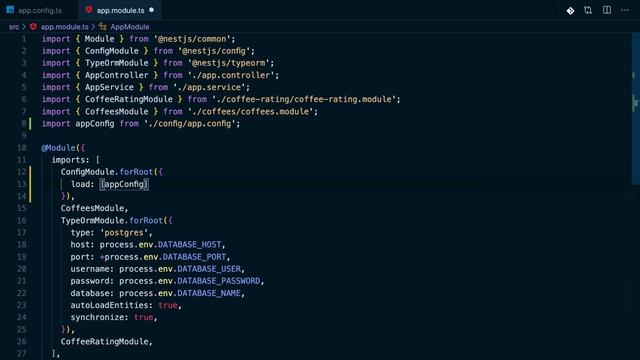This screenshot has height=360, width=640.
Task: Click TypeOrmModule.forRoot on line 16
Action: 111,220
